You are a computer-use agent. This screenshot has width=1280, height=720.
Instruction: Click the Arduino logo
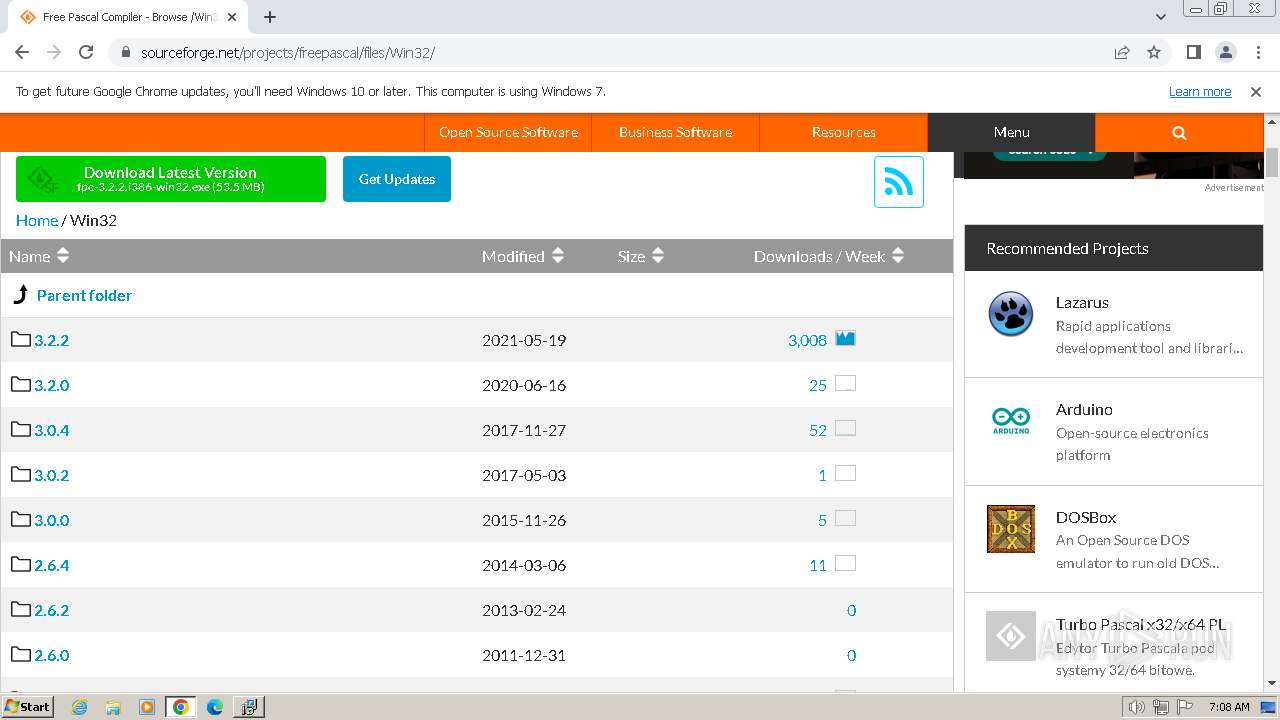click(1011, 421)
